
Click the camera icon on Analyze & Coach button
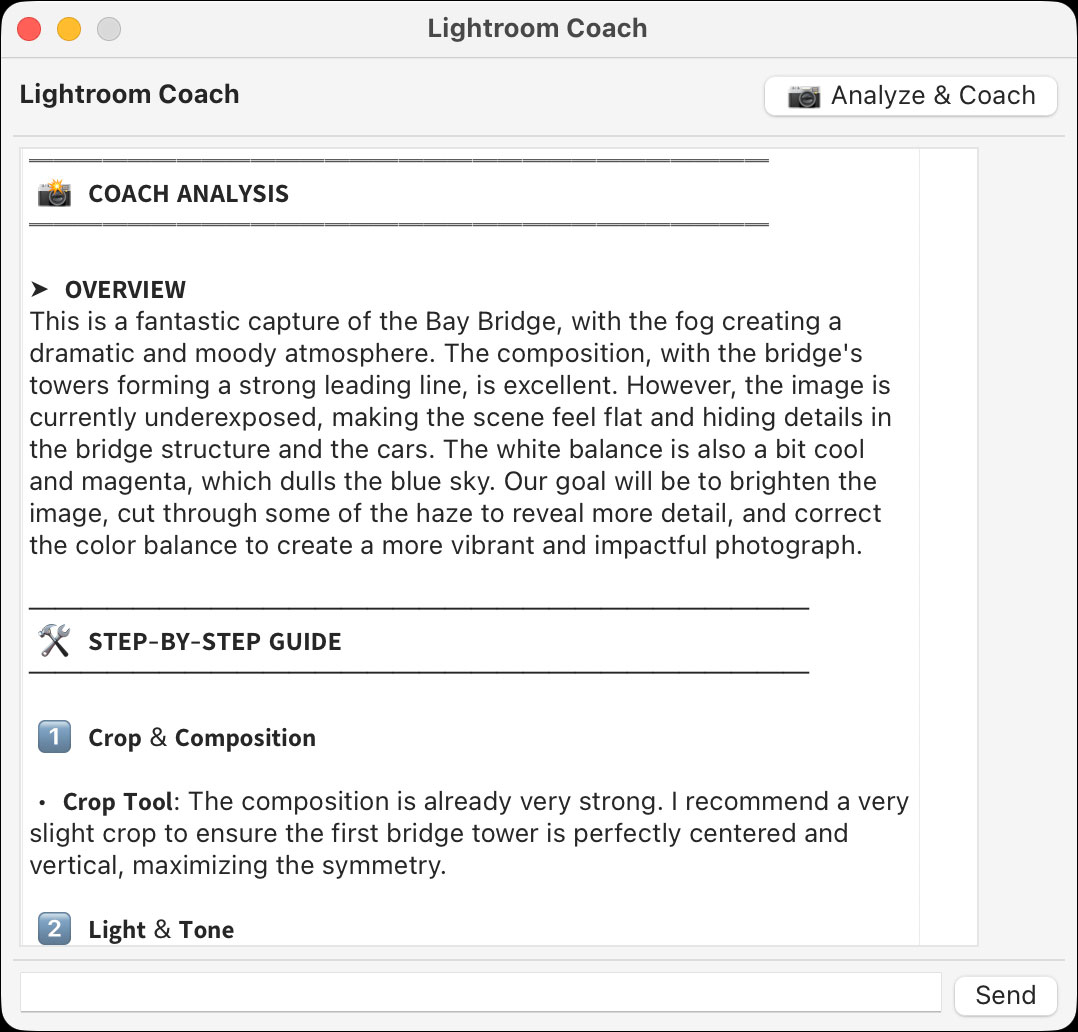coord(803,96)
